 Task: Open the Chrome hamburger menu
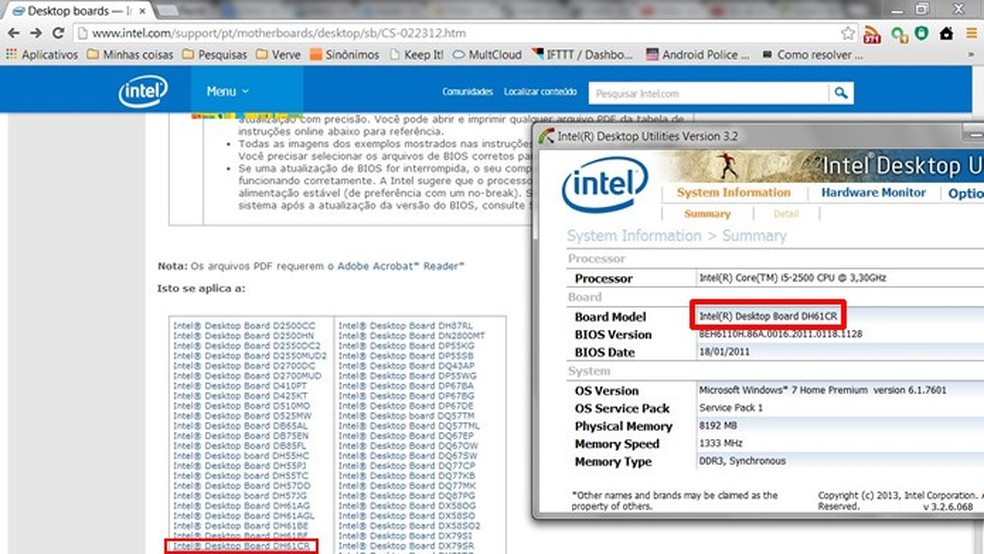coord(971,33)
